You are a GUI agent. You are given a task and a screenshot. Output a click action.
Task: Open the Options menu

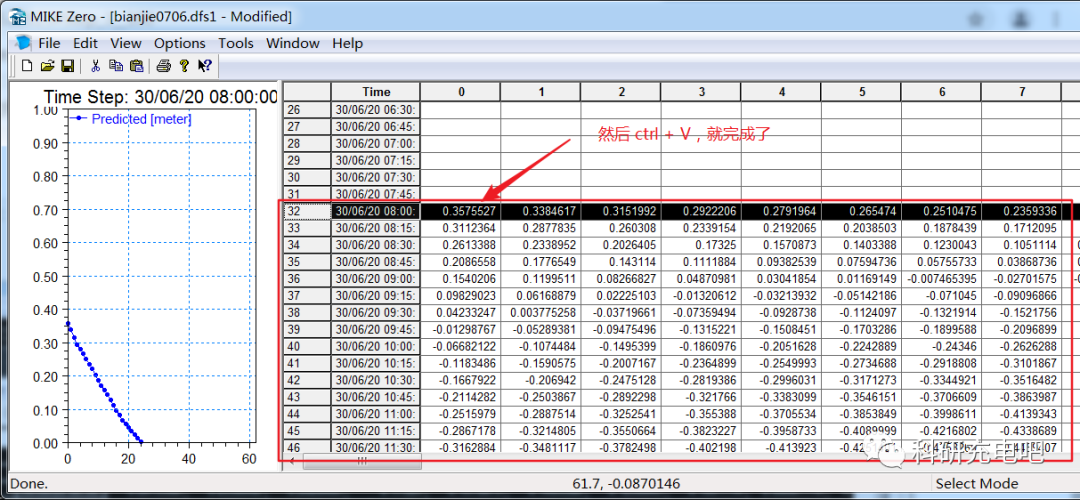click(180, 43)
